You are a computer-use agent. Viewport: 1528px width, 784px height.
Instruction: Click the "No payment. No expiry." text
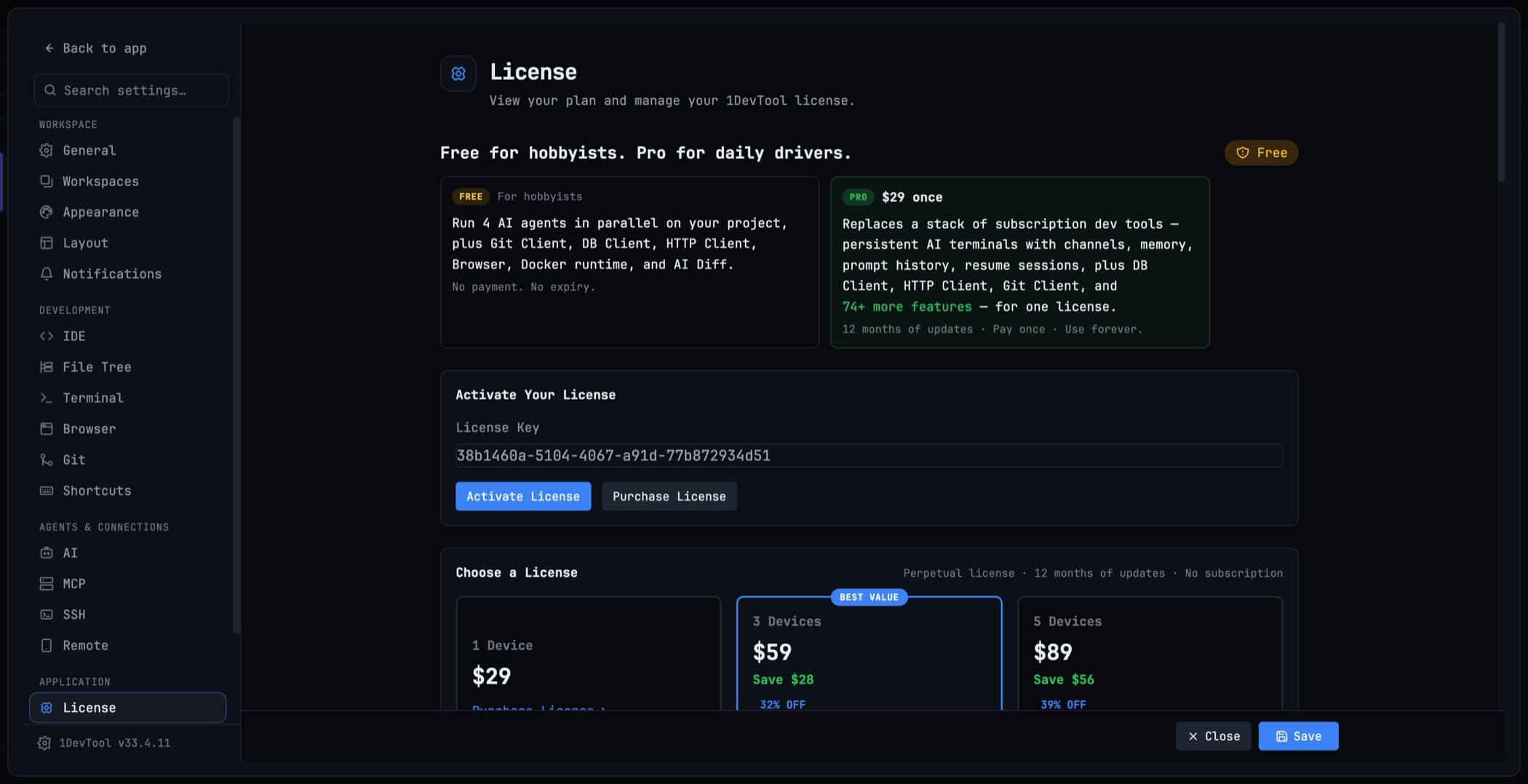click(523, 287)
